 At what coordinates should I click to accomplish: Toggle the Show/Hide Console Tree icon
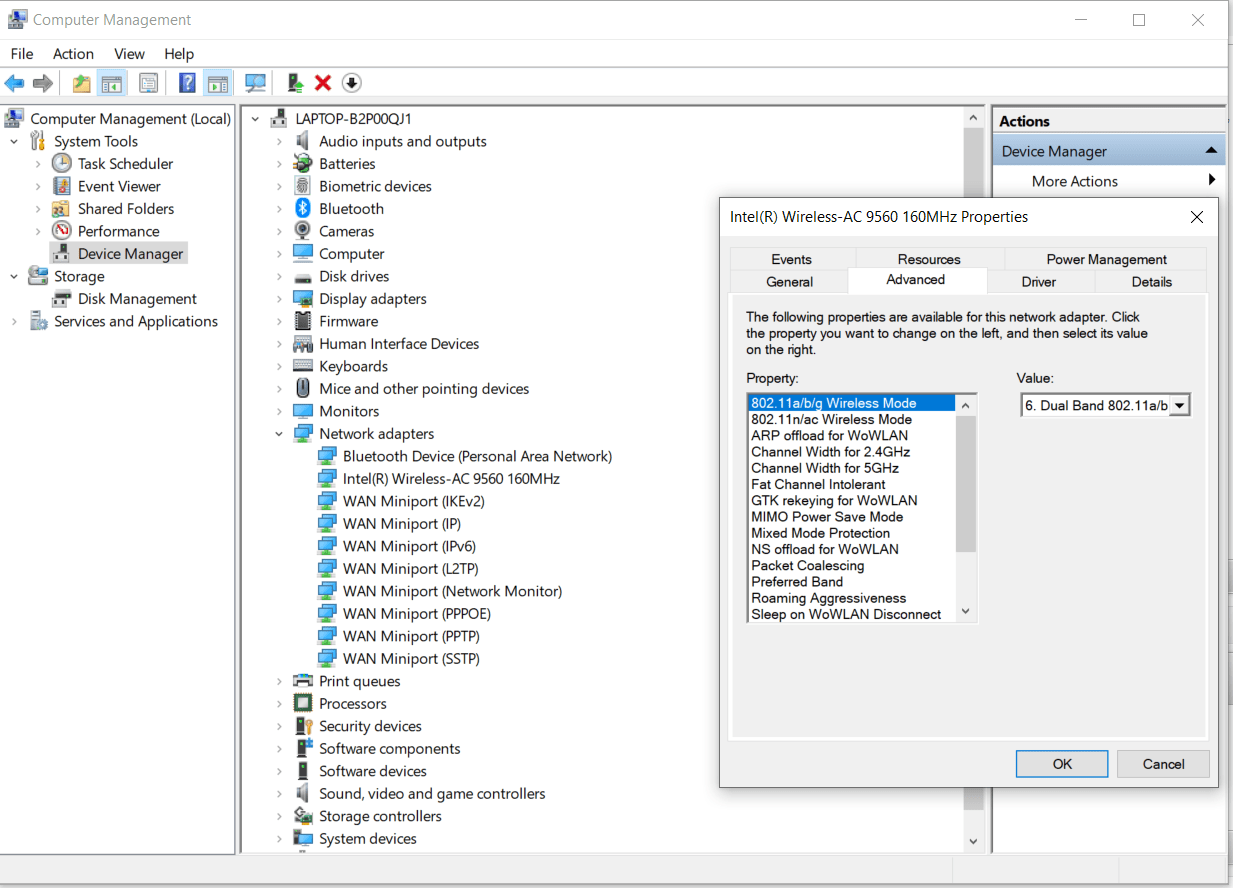[112, 83]
